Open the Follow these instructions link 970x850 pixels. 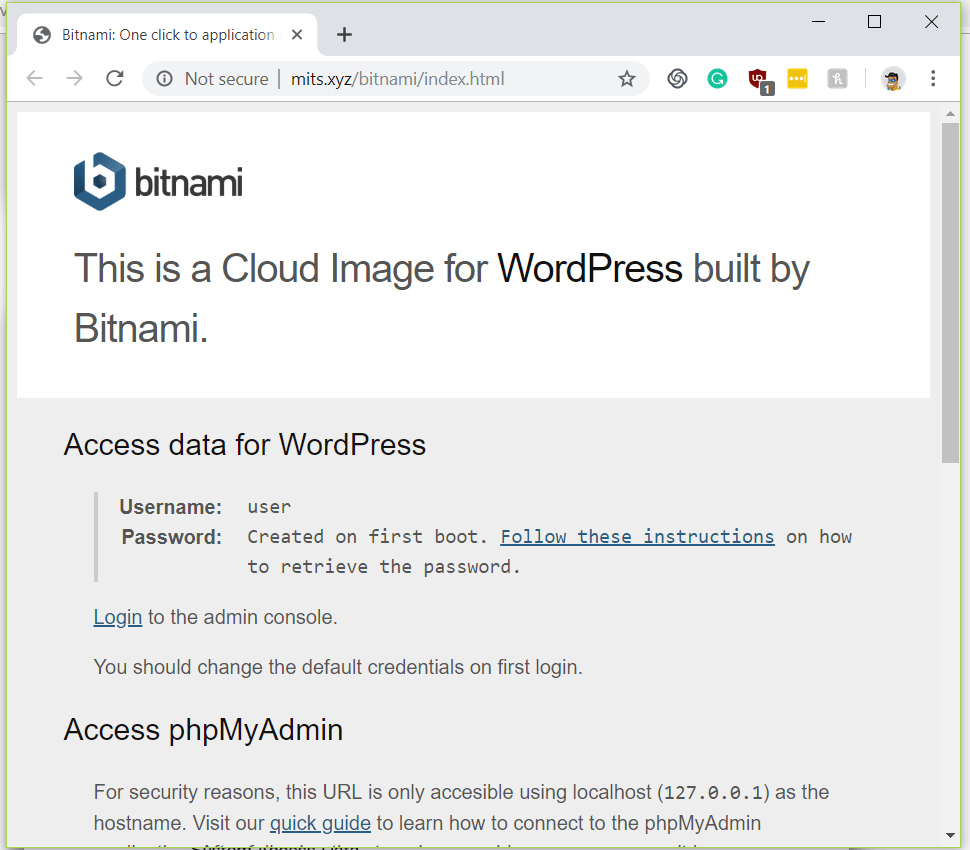(x=637, y=536)
